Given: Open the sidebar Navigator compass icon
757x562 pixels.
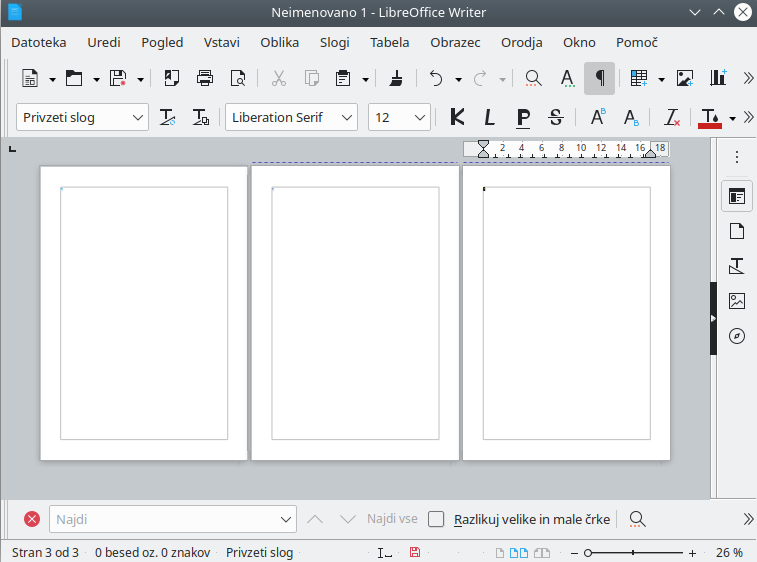Looking at the screenshot, I should [x=737, y=336].
